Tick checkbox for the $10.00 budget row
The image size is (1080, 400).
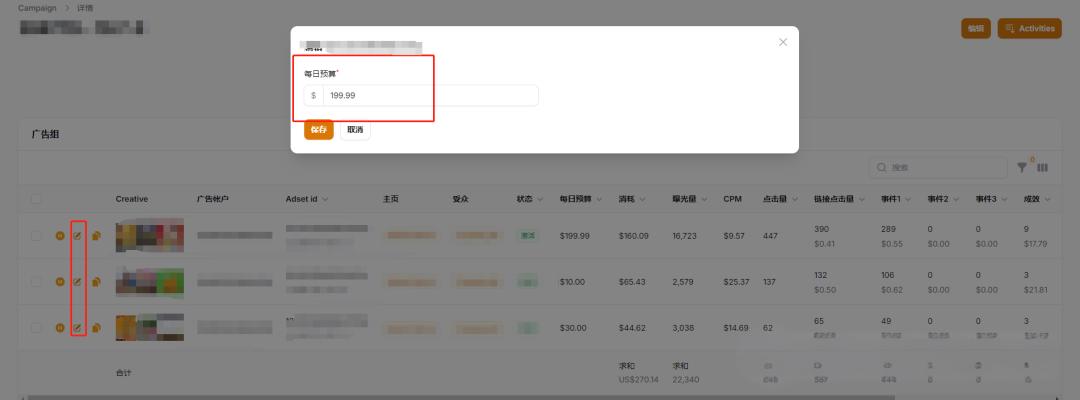click(36, 282)
